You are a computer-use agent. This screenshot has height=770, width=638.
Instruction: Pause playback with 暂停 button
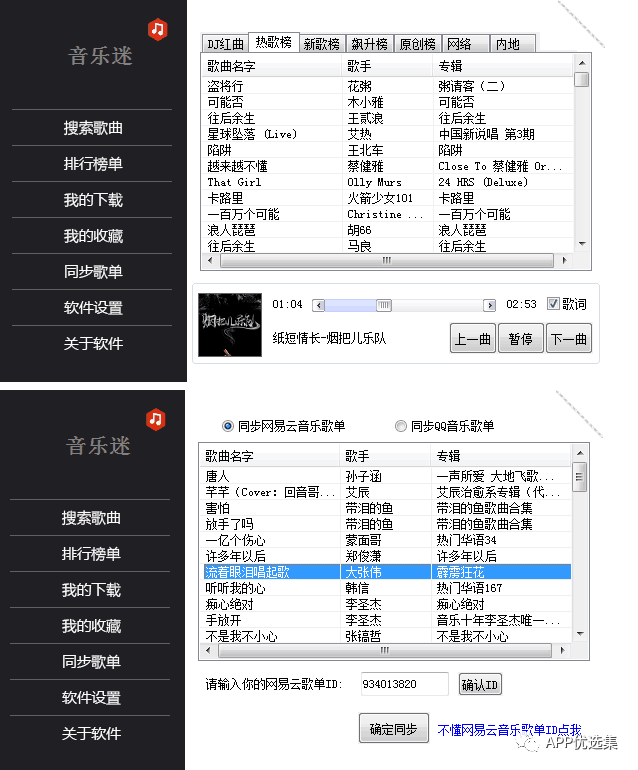[x=521, y=338]
